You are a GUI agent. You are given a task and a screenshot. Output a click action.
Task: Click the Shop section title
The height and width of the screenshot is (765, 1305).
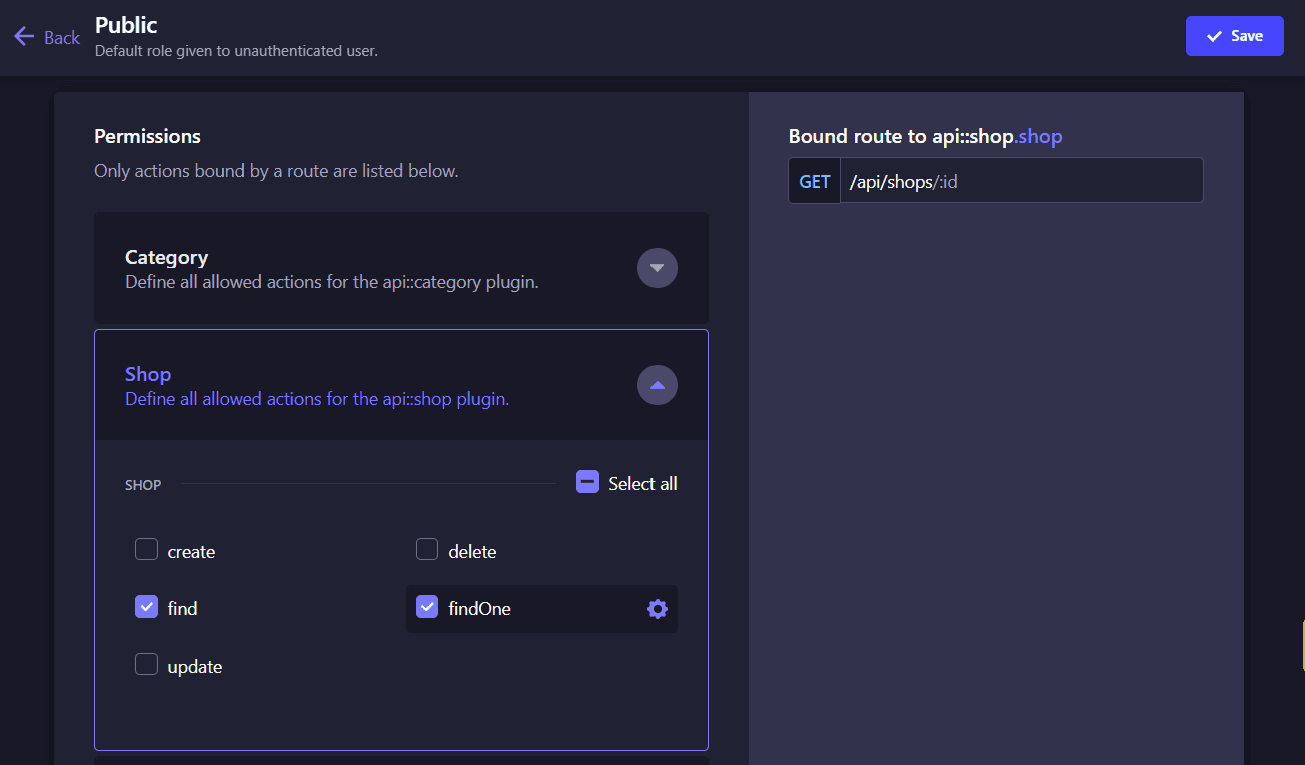pos(148,374)
